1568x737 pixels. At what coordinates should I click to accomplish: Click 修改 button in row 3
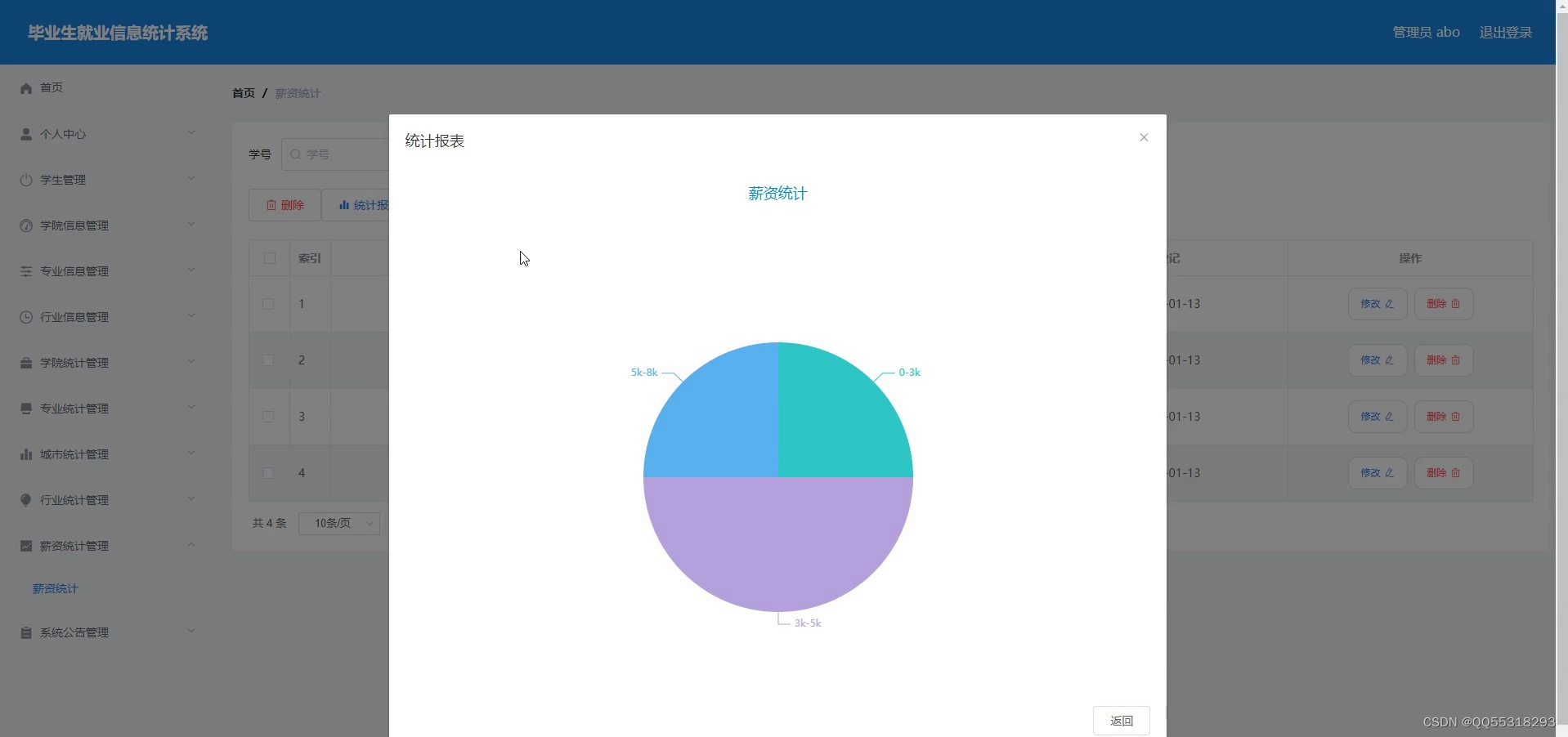[1378, 417]
